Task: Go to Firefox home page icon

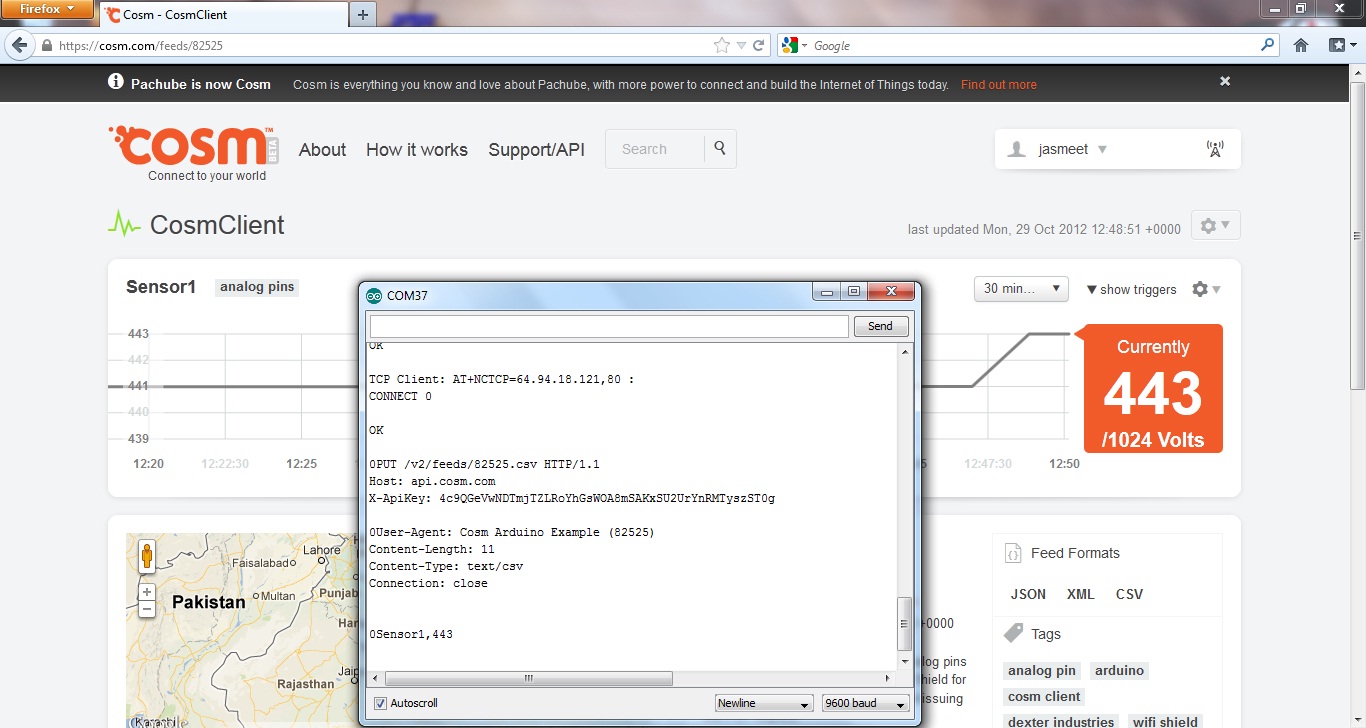Action: [1301, 45]
